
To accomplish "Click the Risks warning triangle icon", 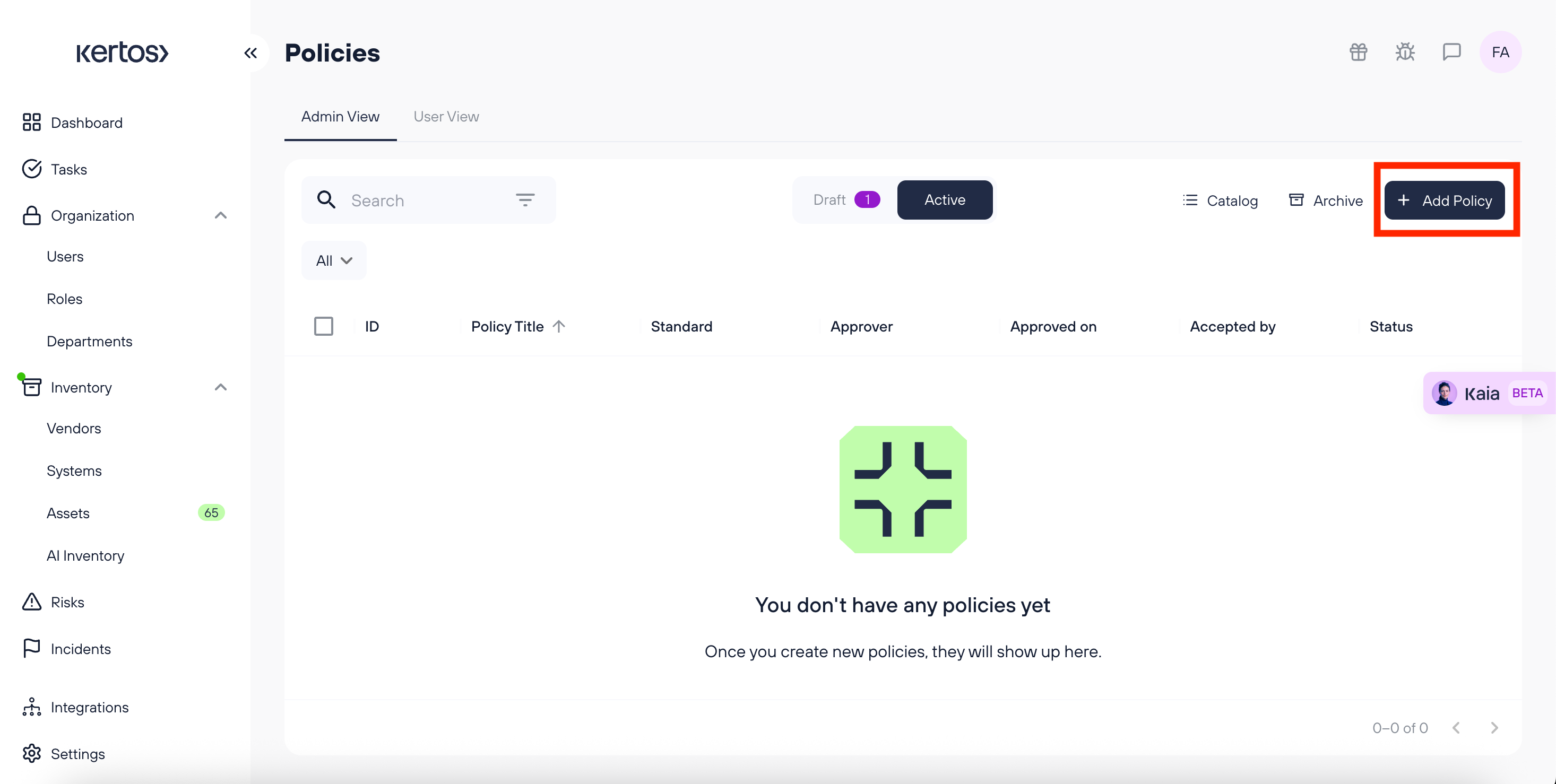I will [x=31, y=602].
